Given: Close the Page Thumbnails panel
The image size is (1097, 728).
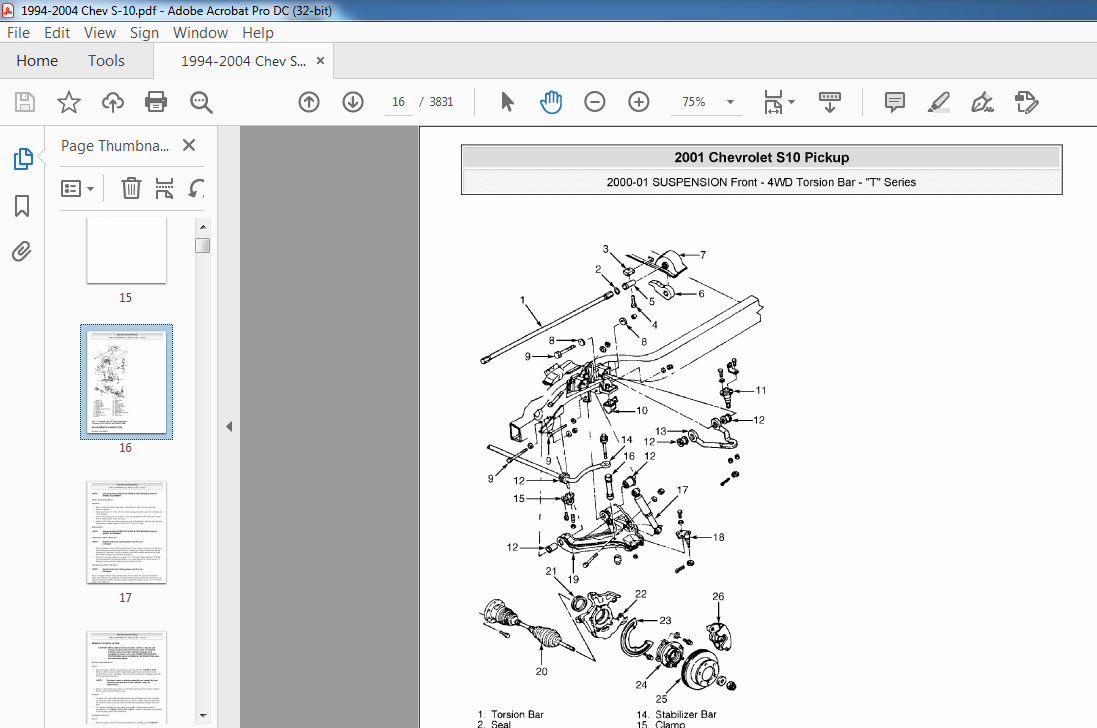Looking at the screenshot, I should 189,145.
